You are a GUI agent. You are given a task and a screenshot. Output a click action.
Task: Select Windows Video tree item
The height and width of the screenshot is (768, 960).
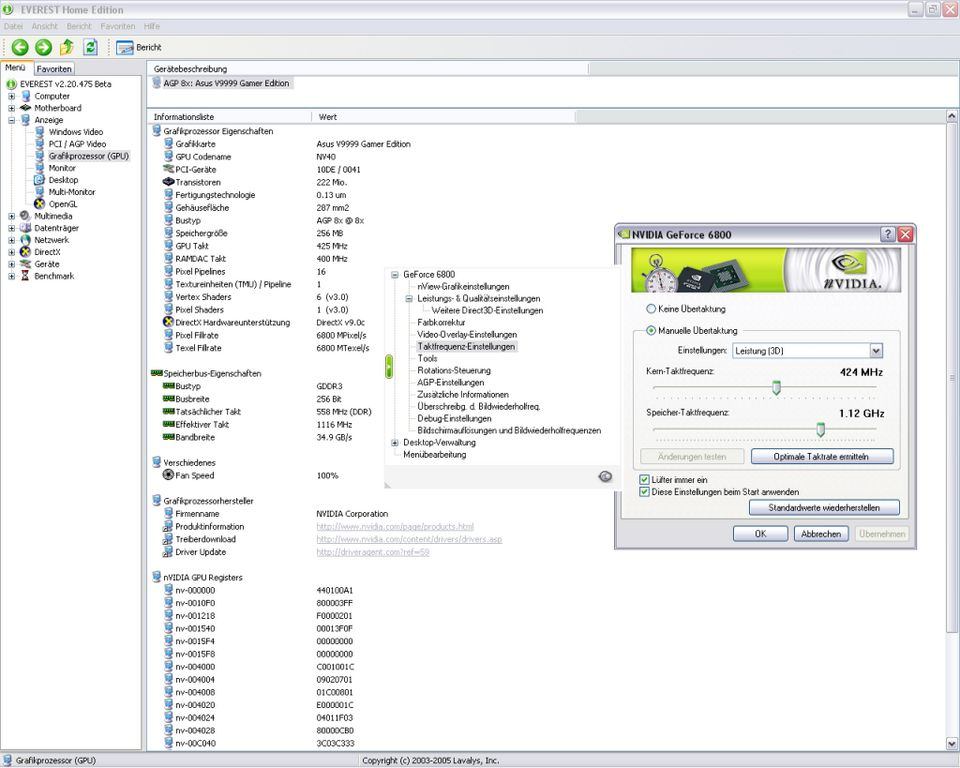pyautogui.click(x=76, y=132)
